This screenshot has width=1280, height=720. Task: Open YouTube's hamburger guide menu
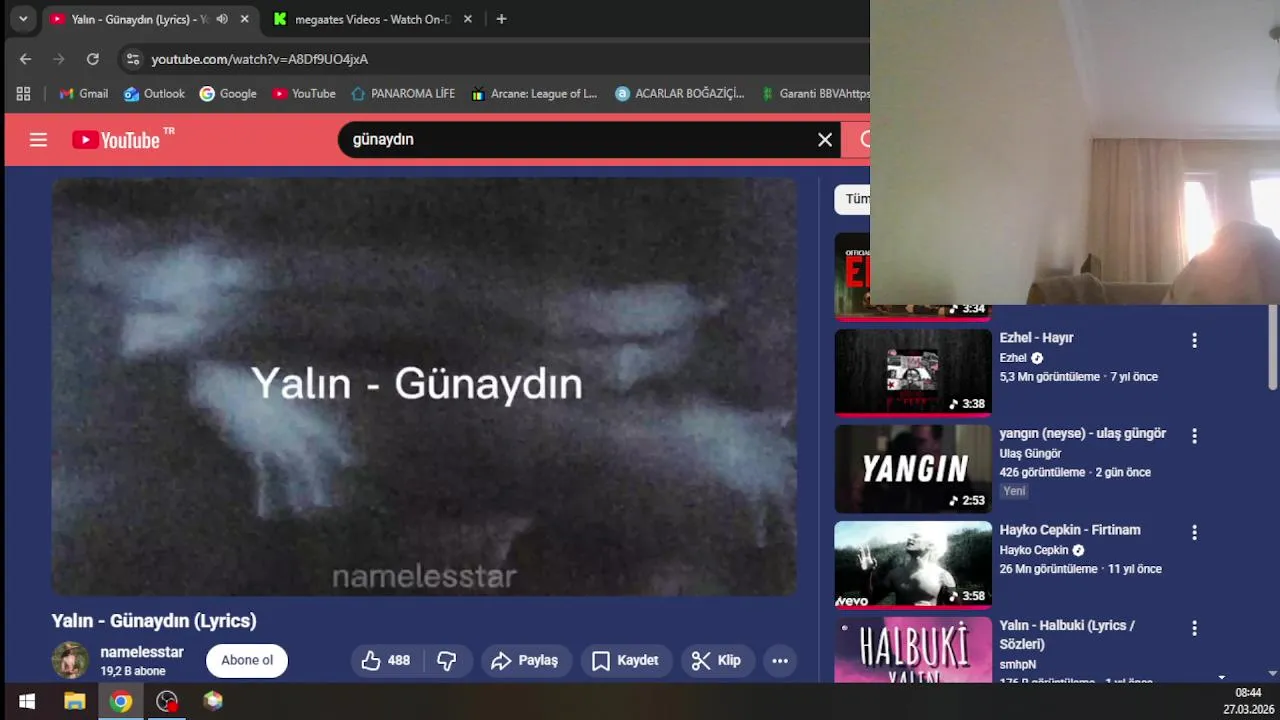(x=38, y=140)
